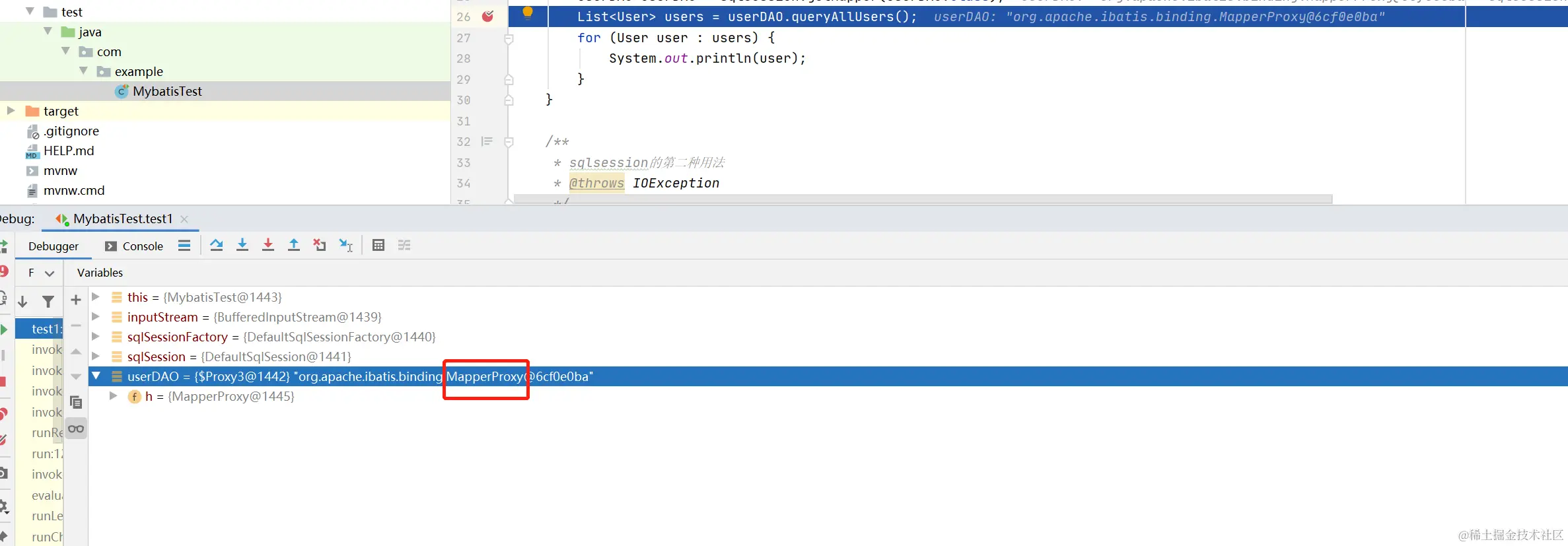Switch to the Debugger tab

(x=53, y=246)
